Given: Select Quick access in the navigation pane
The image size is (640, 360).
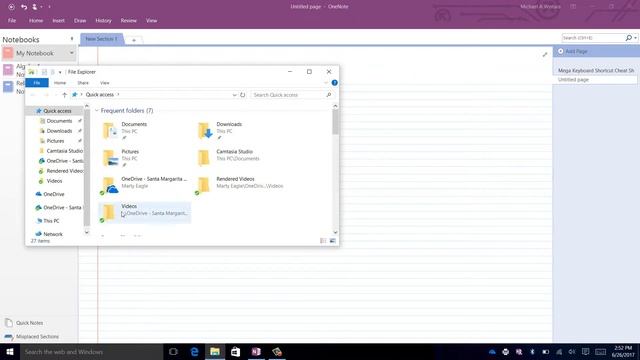Looking at the screenshot, I should pyautogui.click(x=57, y=111).
